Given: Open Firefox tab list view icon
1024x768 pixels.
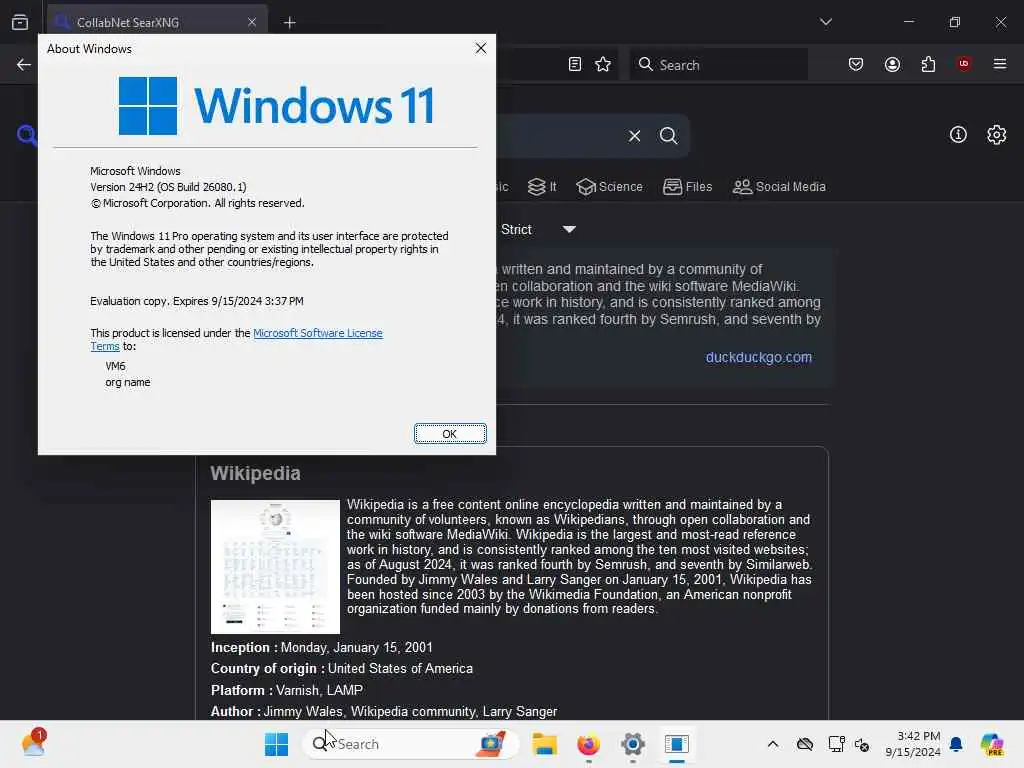Looking at the screenshot, I should tap(20, 22).
